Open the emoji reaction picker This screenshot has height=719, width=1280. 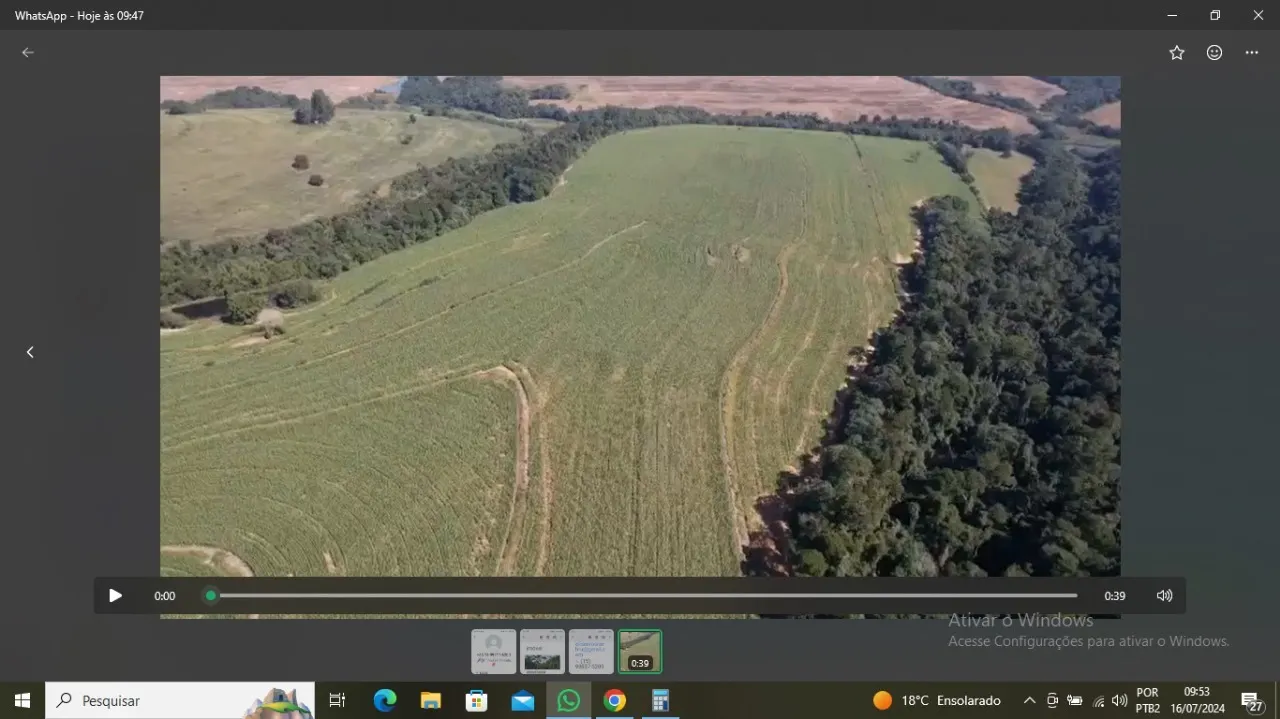click(x=1214, y=53)
